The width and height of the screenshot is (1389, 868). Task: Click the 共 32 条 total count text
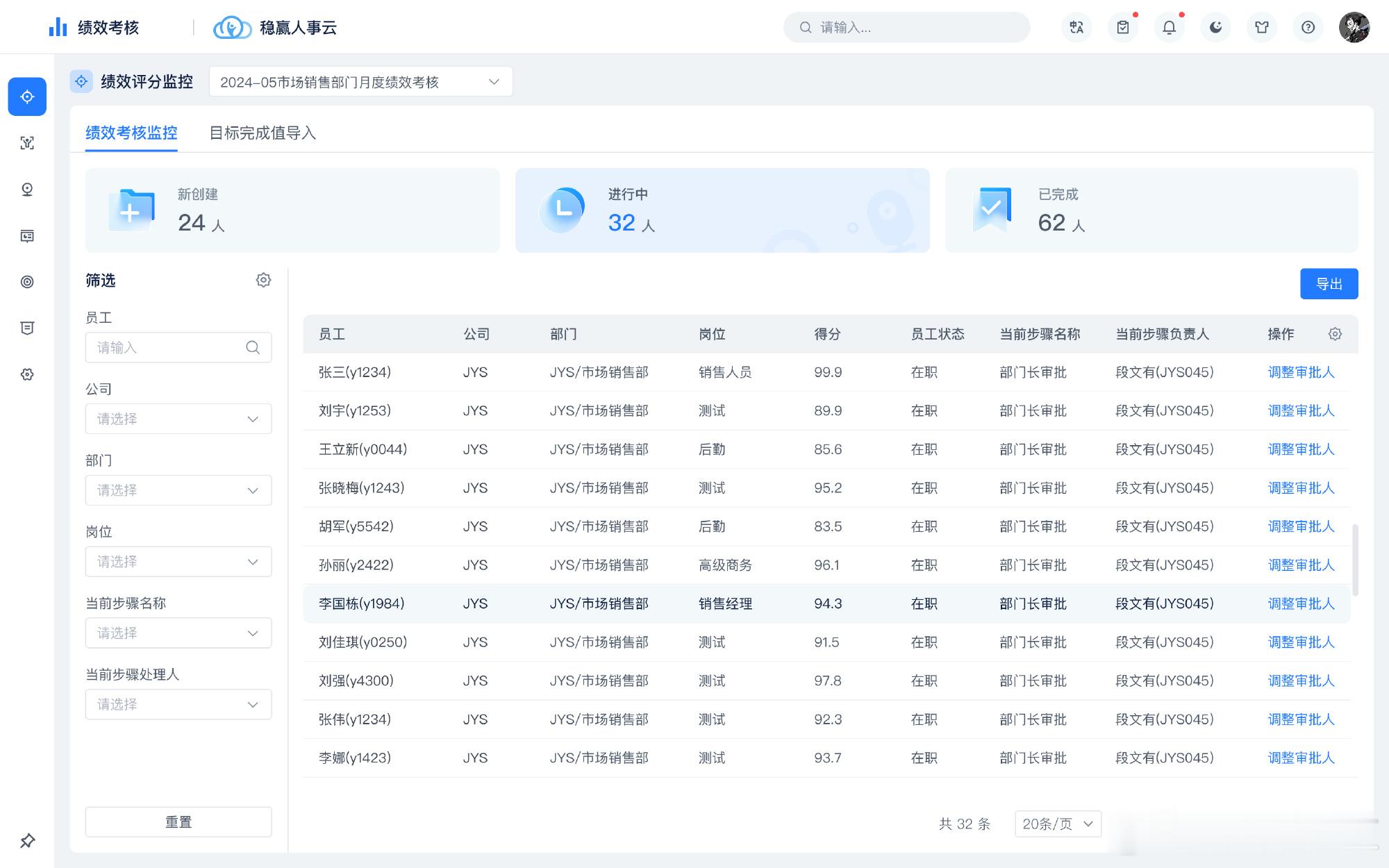965,824
